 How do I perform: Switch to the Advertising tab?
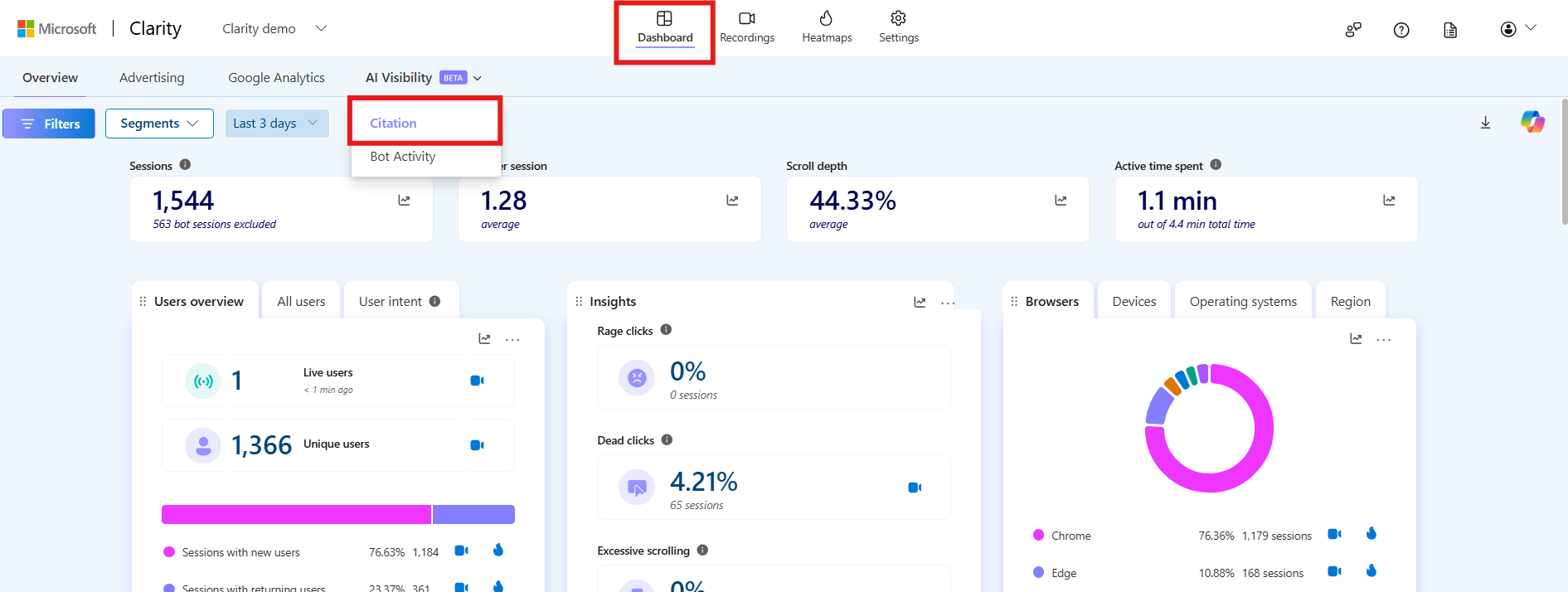click(x=152, y=78)
